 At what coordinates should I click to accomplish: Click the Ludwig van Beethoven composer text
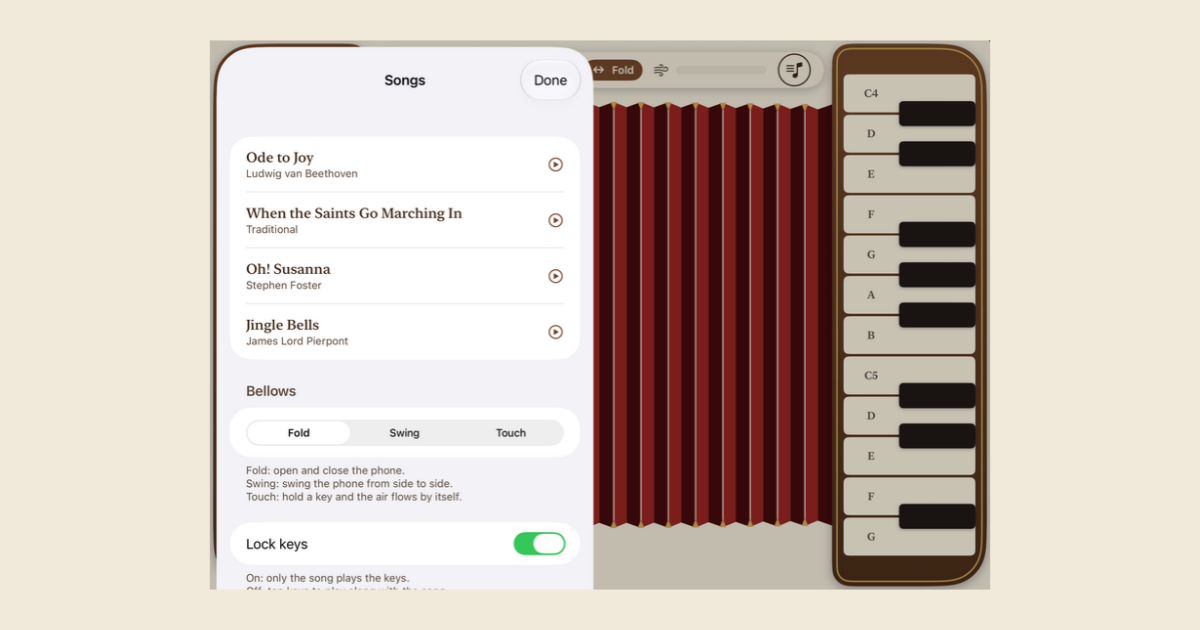[x=302, y=174]
